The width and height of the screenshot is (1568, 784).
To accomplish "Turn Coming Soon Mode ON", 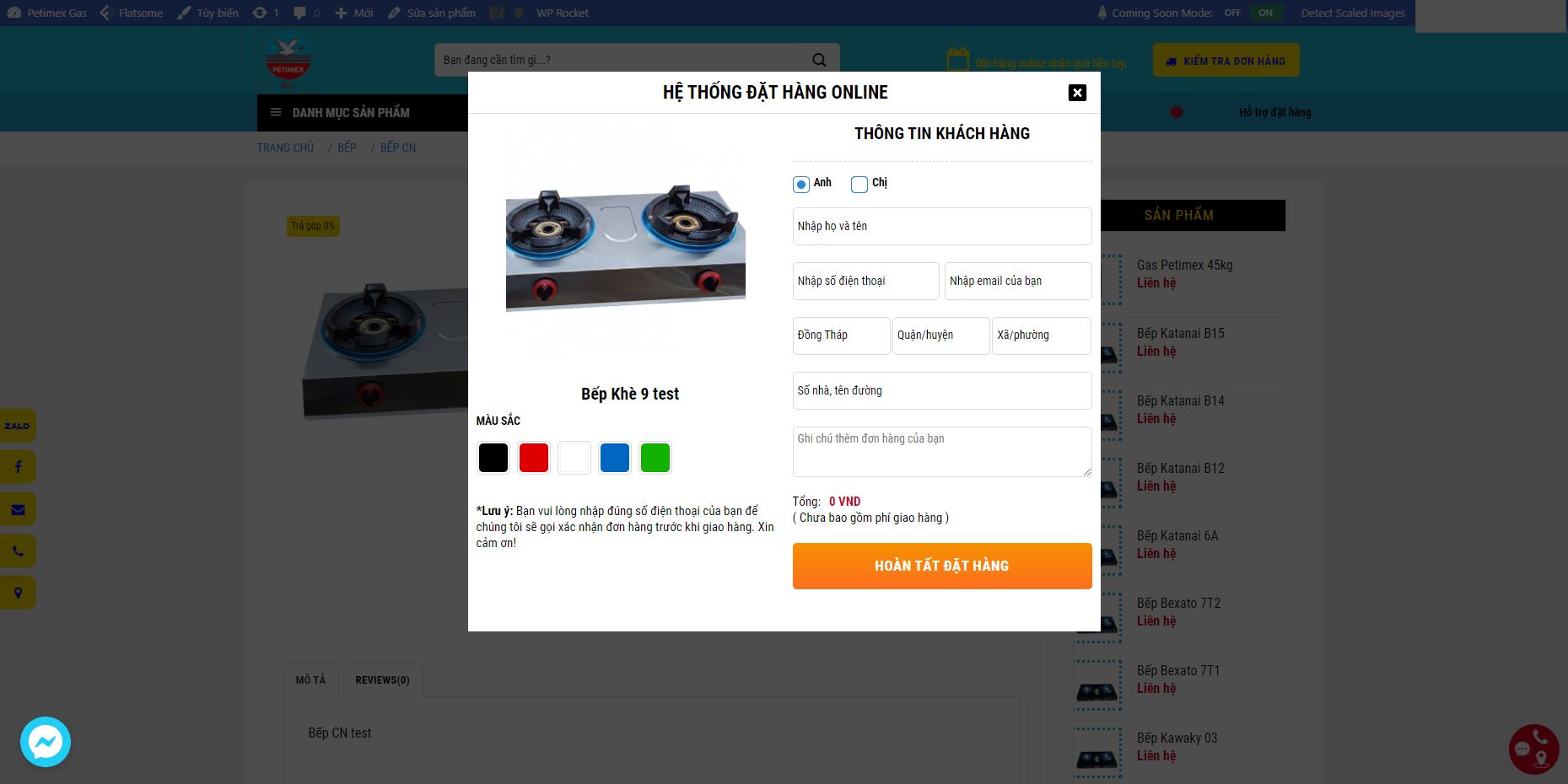I will coord(1265,13).
